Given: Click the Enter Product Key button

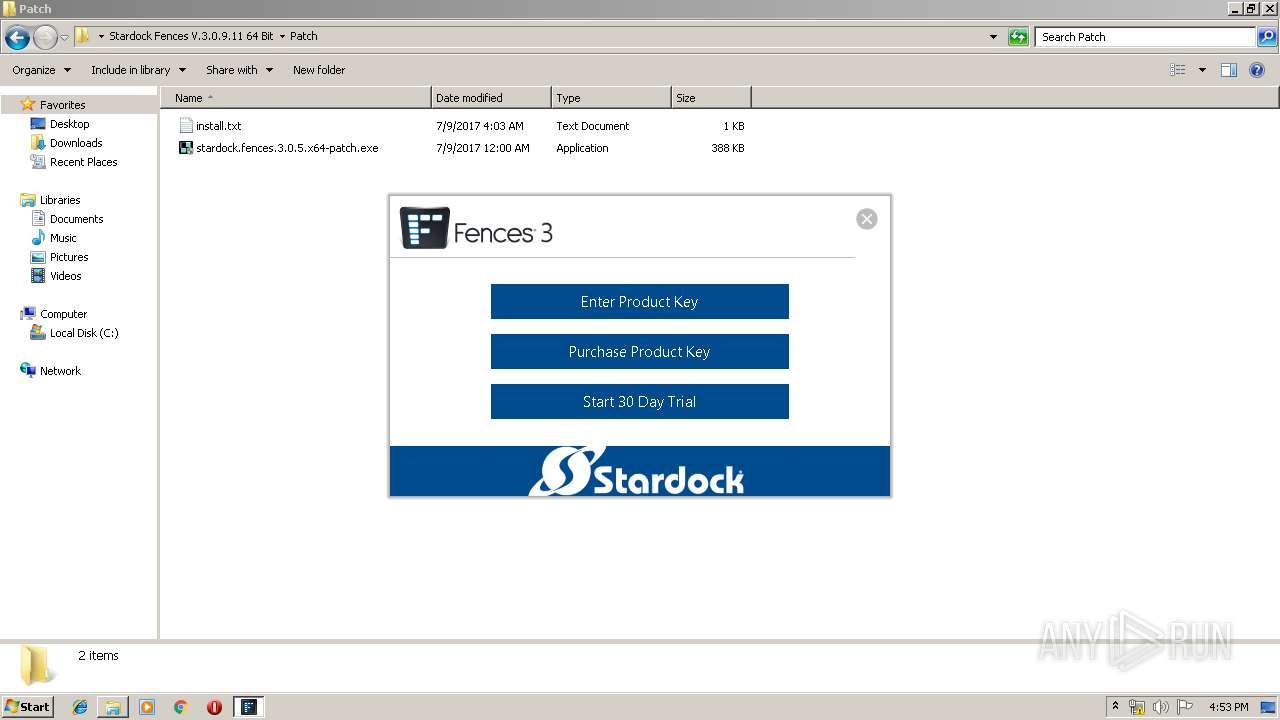Looking at the screenshot, I should (639, 301).
